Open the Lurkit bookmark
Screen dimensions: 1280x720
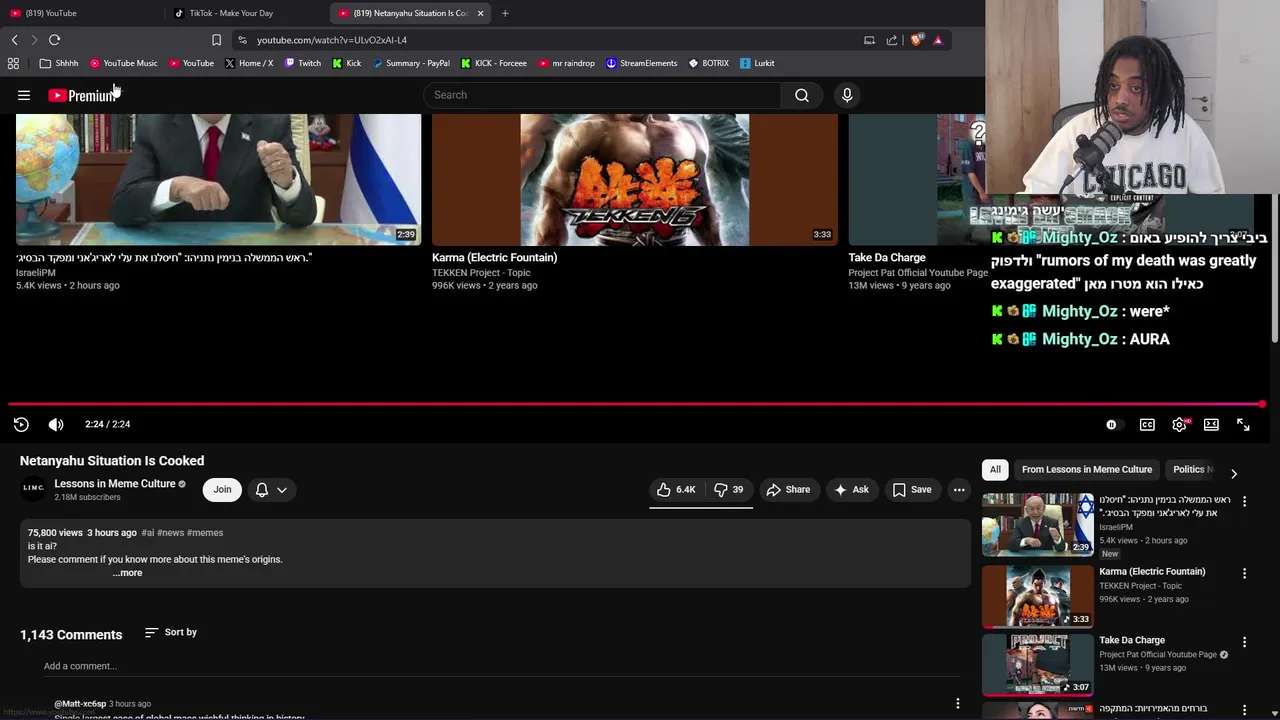[757, 63]
